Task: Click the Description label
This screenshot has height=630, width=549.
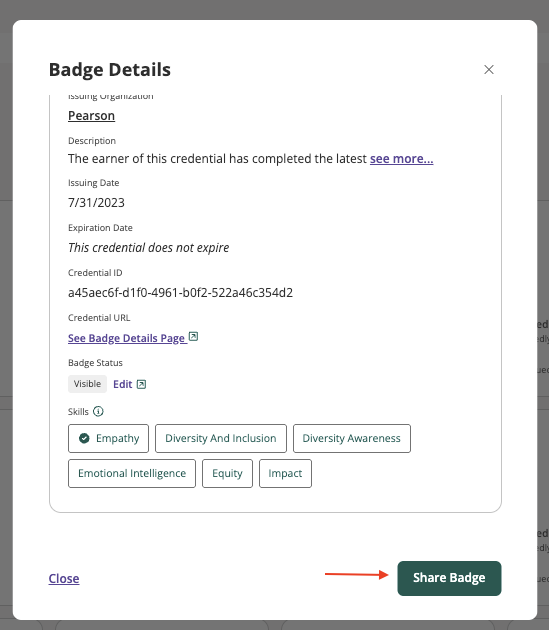Action: pos(92,141)
